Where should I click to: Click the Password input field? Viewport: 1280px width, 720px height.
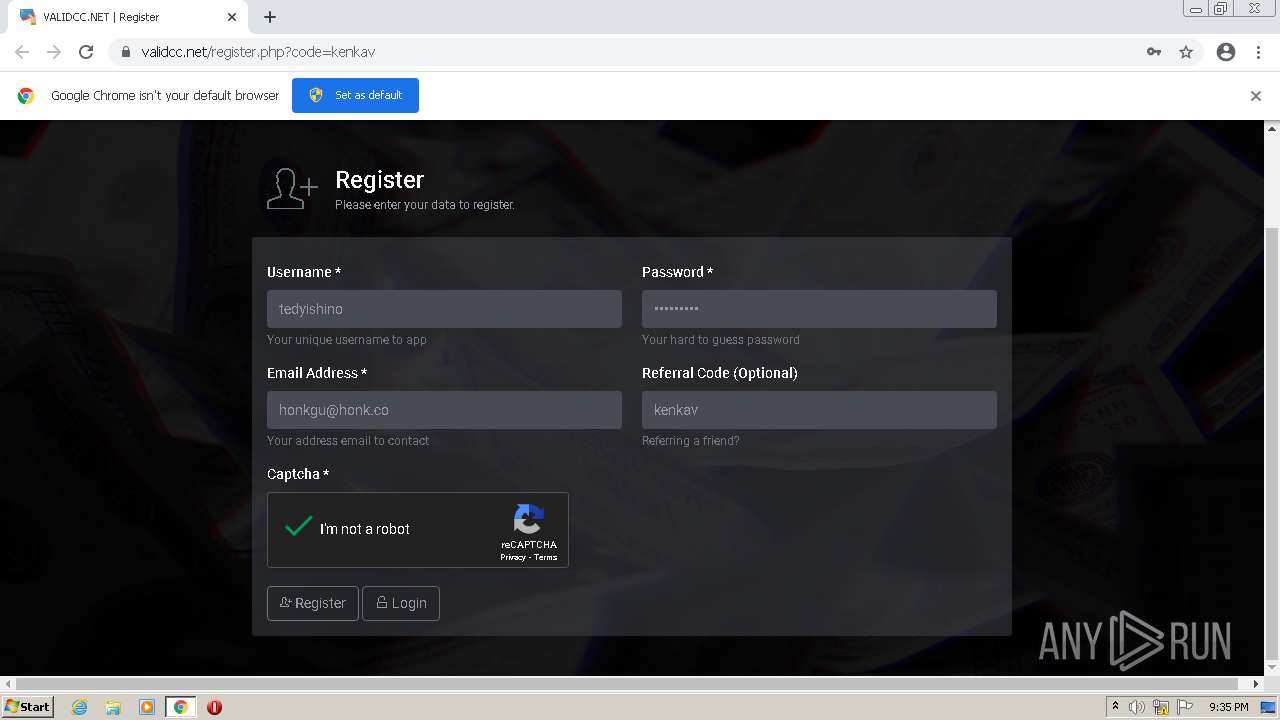tap(819, 309)
